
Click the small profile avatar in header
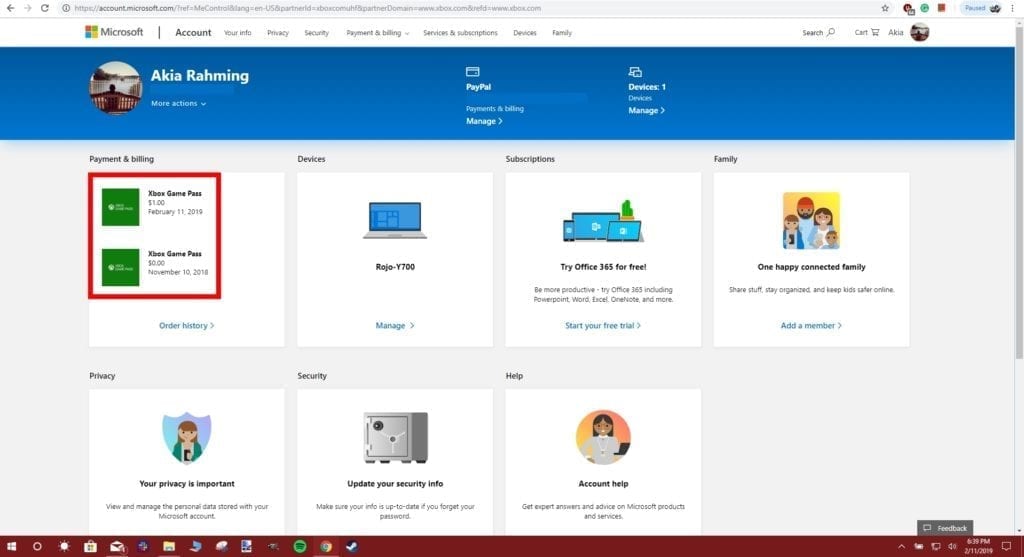click(920, 32)
